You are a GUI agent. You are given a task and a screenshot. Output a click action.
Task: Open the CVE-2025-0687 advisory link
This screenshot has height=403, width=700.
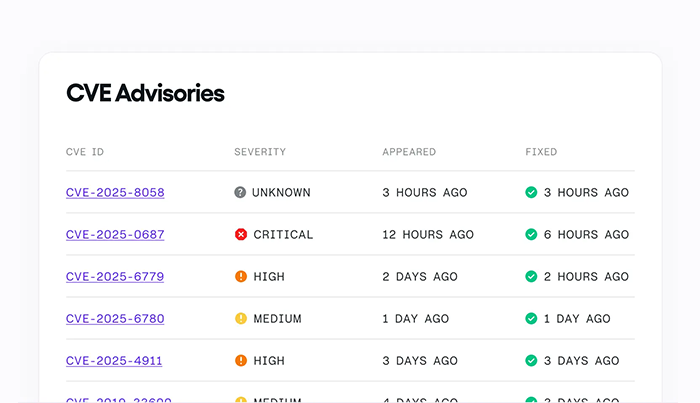[115, 234]
